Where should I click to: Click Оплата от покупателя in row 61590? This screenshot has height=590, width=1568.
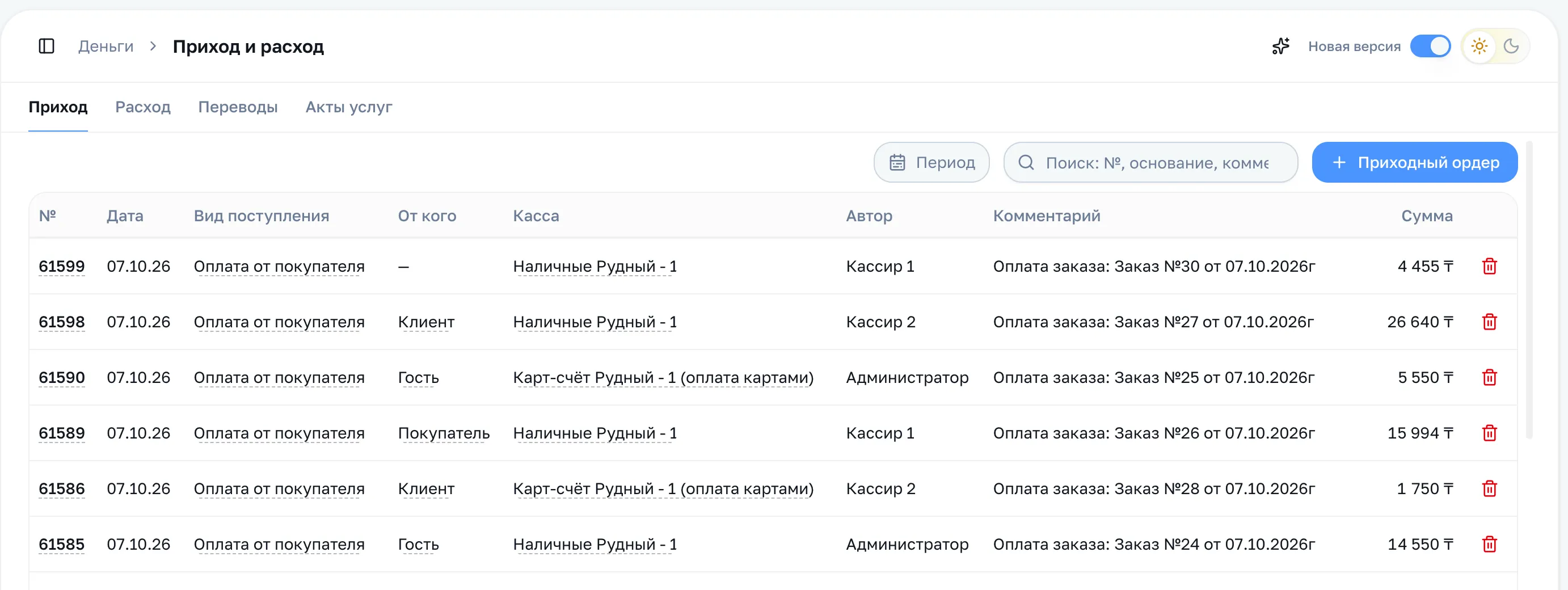tap(279, 377)
